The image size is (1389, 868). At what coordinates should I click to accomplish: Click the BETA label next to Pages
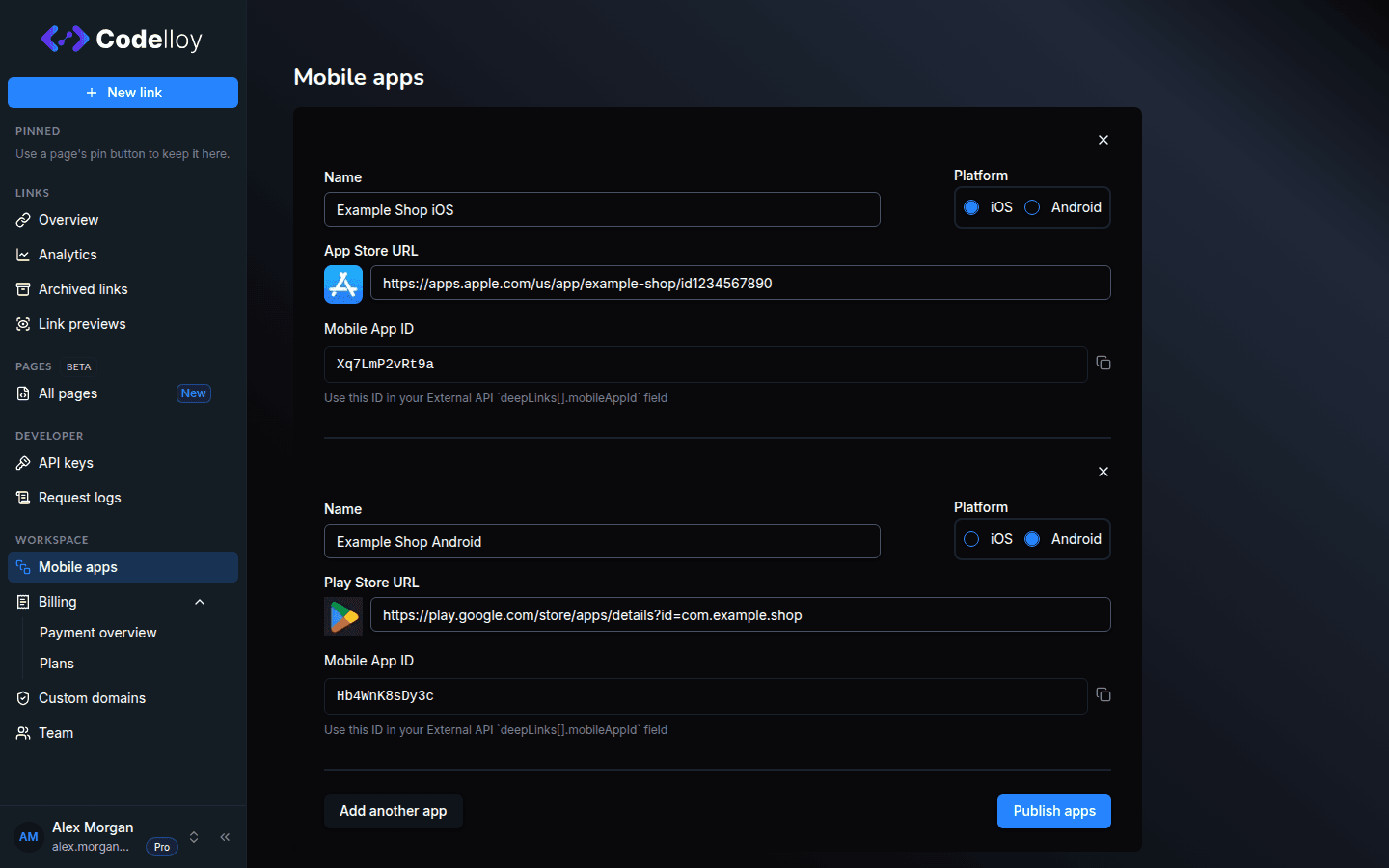(79, 366)
